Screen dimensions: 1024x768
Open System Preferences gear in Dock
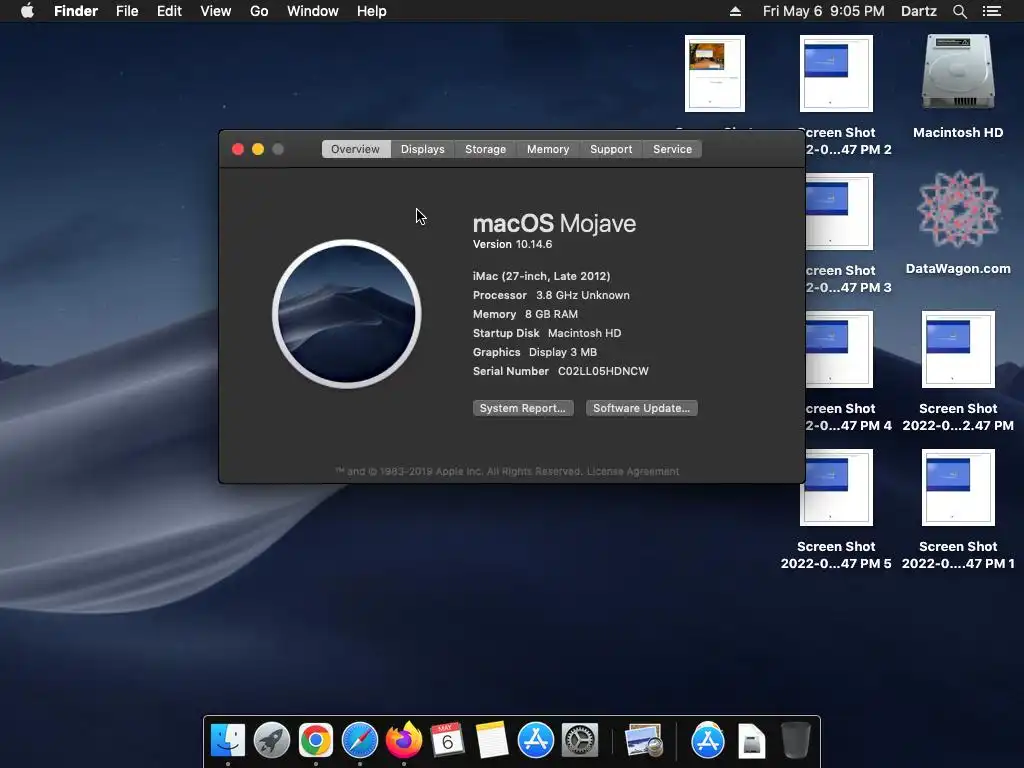580,741
